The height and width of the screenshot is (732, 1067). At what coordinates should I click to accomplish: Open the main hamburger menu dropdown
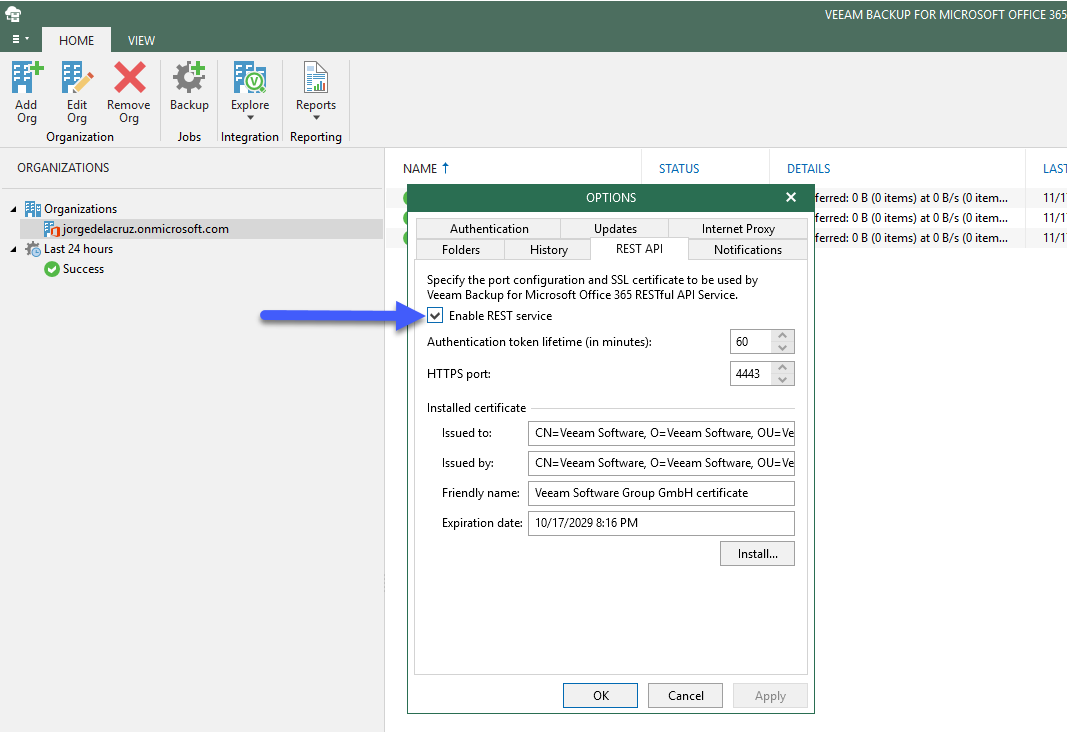(x=20, y=39)
